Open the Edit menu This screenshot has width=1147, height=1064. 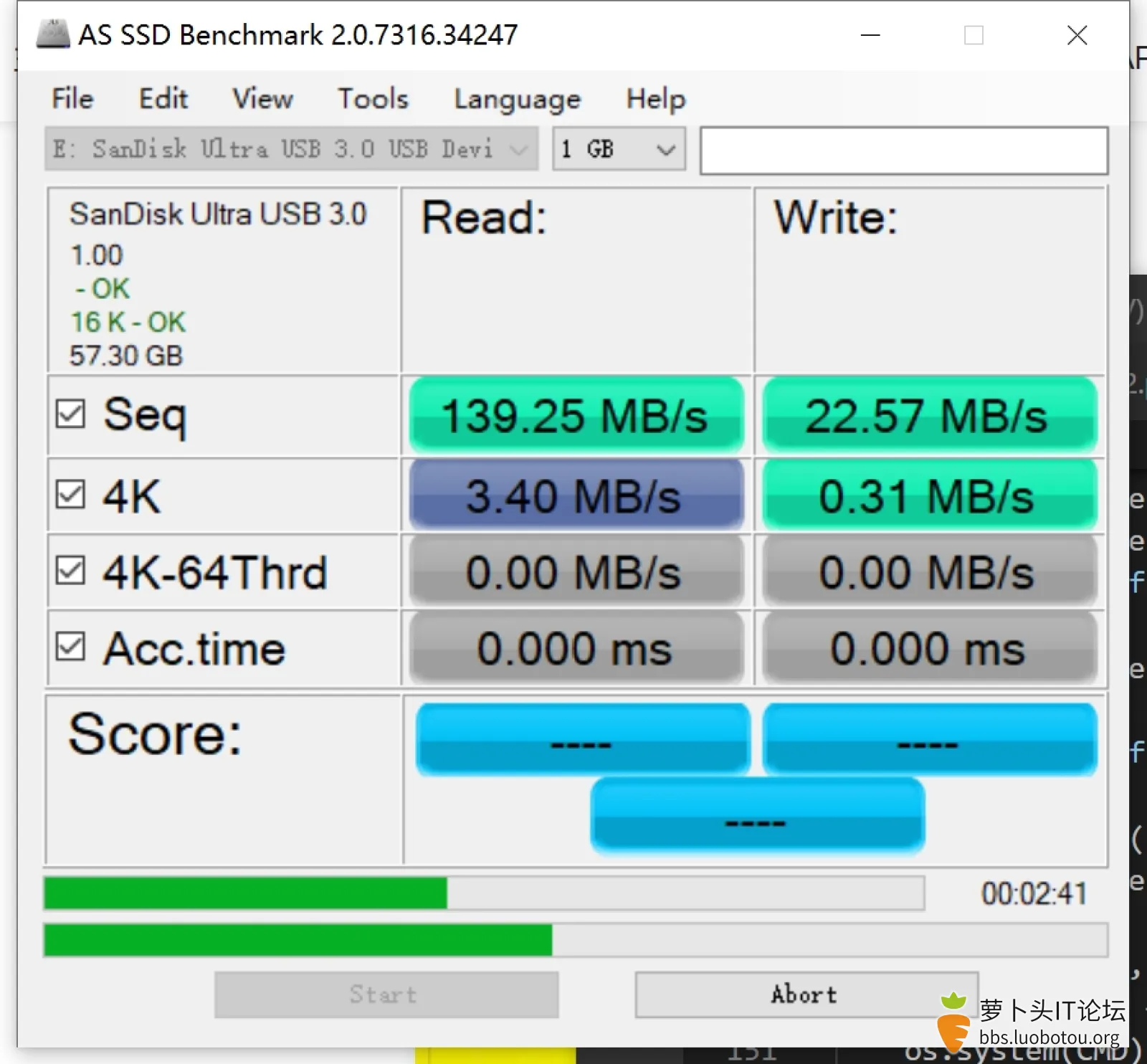coord(163,99)
